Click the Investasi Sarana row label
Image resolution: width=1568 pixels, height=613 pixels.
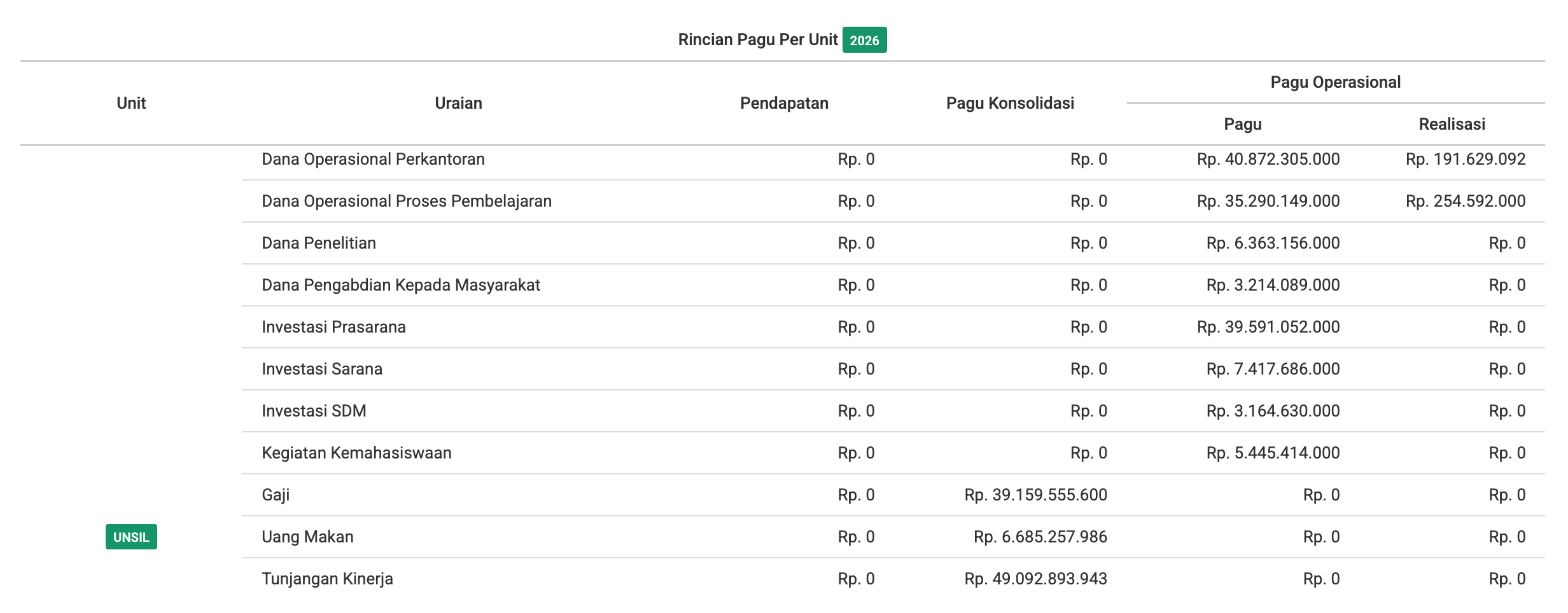(x=321, y=369)
